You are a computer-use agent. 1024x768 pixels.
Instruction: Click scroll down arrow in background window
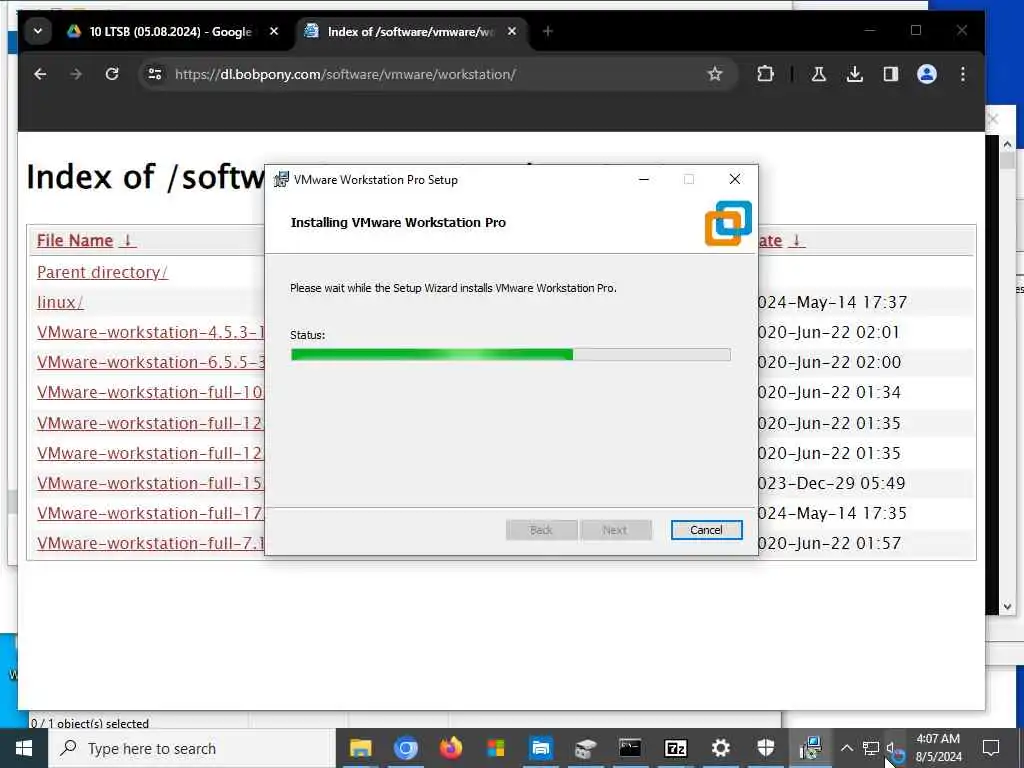tap(1007, 607)
